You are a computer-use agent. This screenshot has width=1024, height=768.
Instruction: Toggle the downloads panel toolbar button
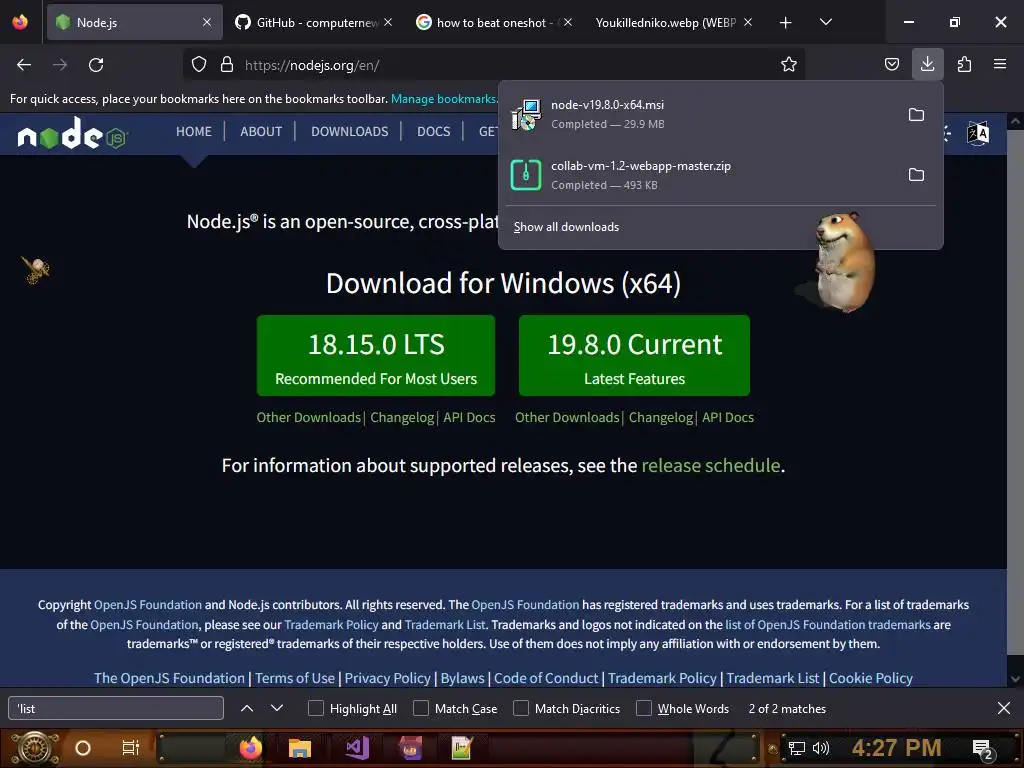coord(927,64)
